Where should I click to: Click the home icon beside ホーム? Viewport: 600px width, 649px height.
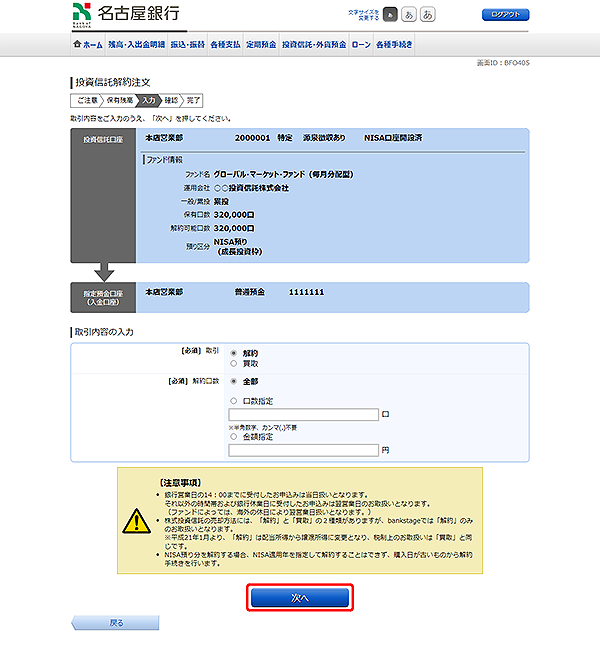tap(77, 43)
